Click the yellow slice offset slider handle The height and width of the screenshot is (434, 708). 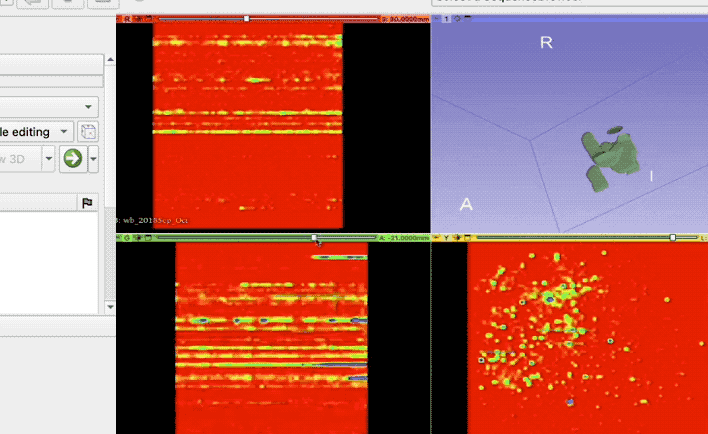click(672, 238)
